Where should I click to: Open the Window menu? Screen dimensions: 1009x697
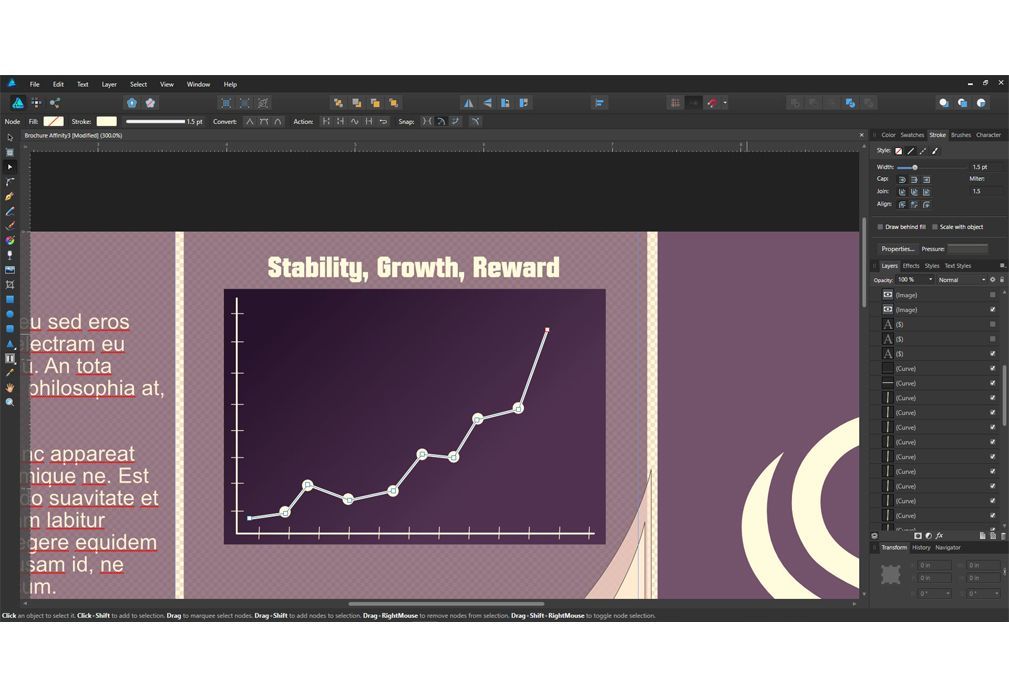pyautogui.click(x=198, y=84)
